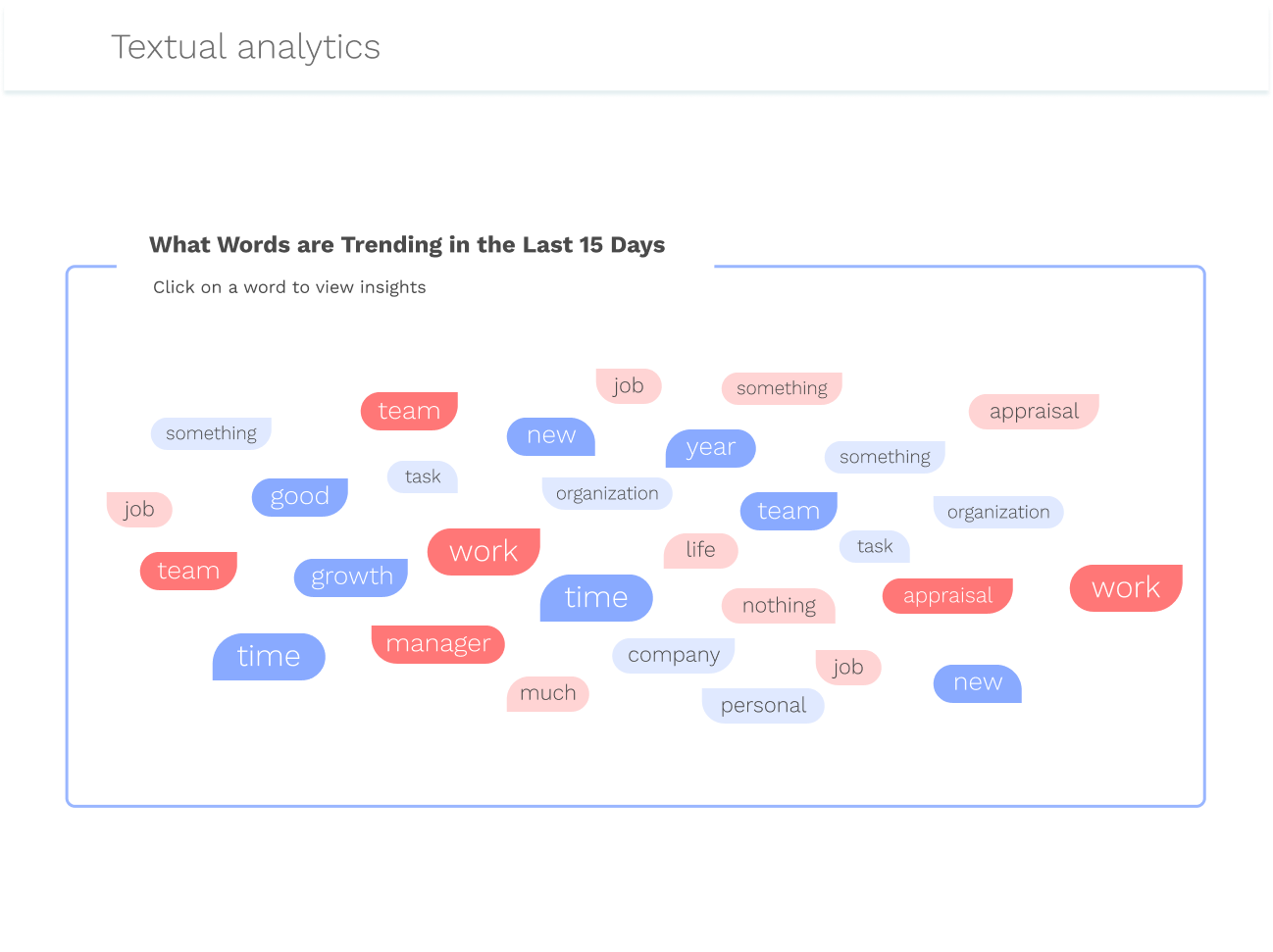Screen dimensions: 1273x952
Task: Select the light pink 'appraisal' word tag
Action: [1034, 412]
